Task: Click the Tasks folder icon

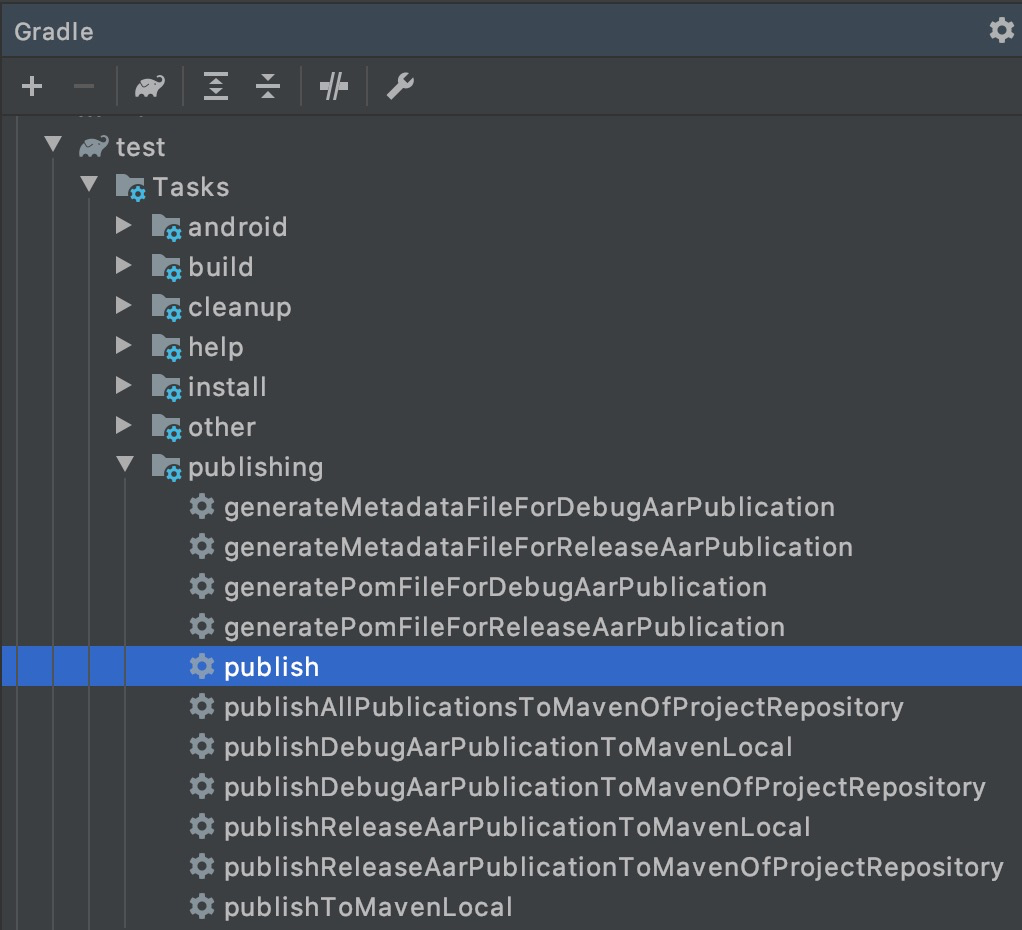Action: click(x=130, y=188)
